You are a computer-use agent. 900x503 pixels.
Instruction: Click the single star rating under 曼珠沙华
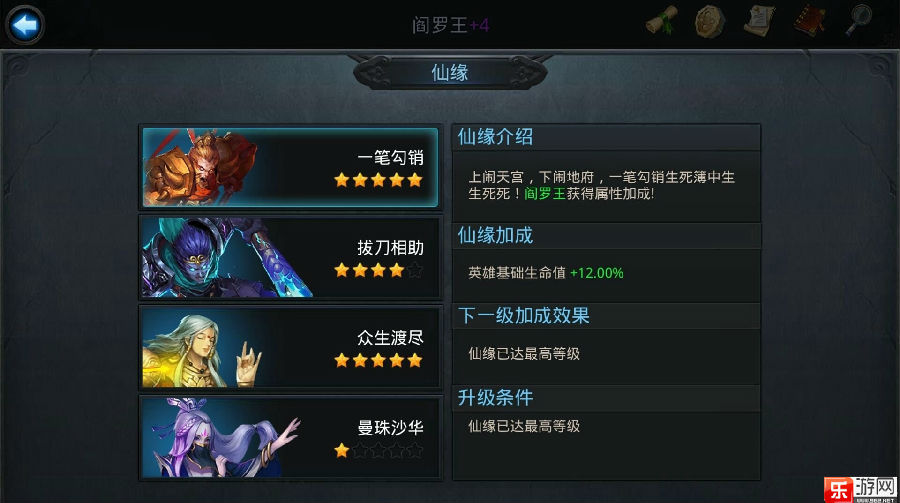(342, 450)
